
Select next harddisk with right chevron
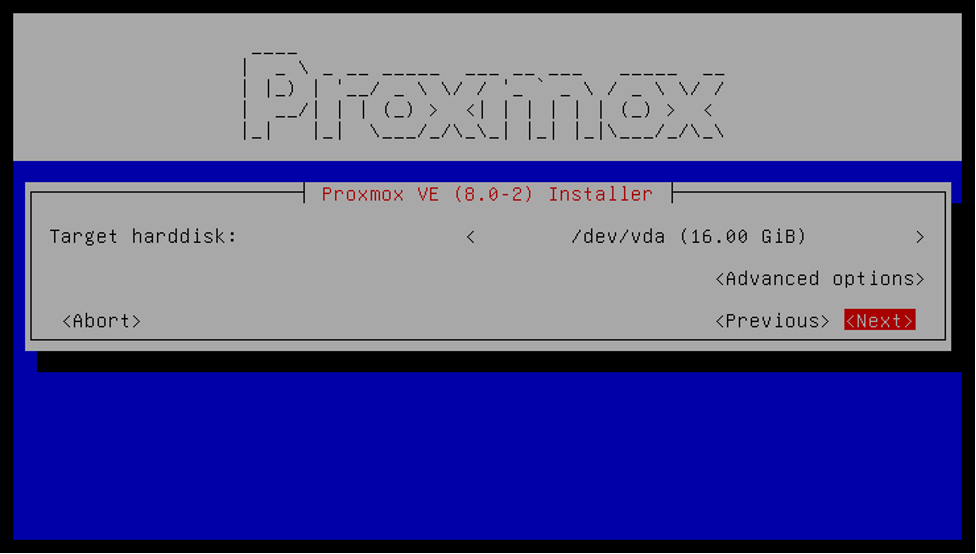pos(919,237)
